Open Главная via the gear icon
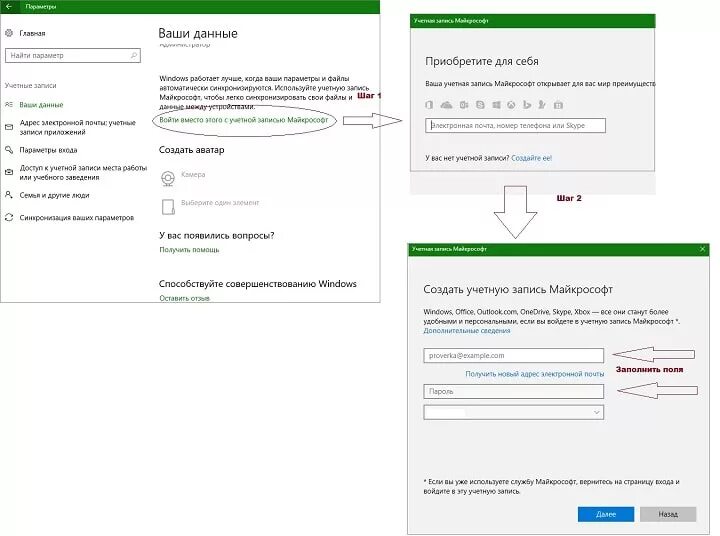The width and height of the screenshot is (720, 536). 9,33
